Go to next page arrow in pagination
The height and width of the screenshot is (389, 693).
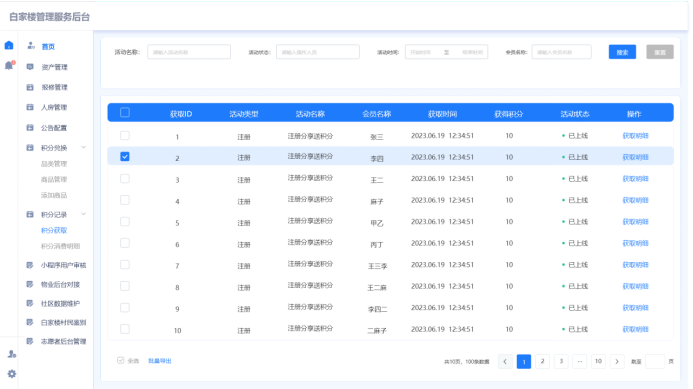[617, 362]
